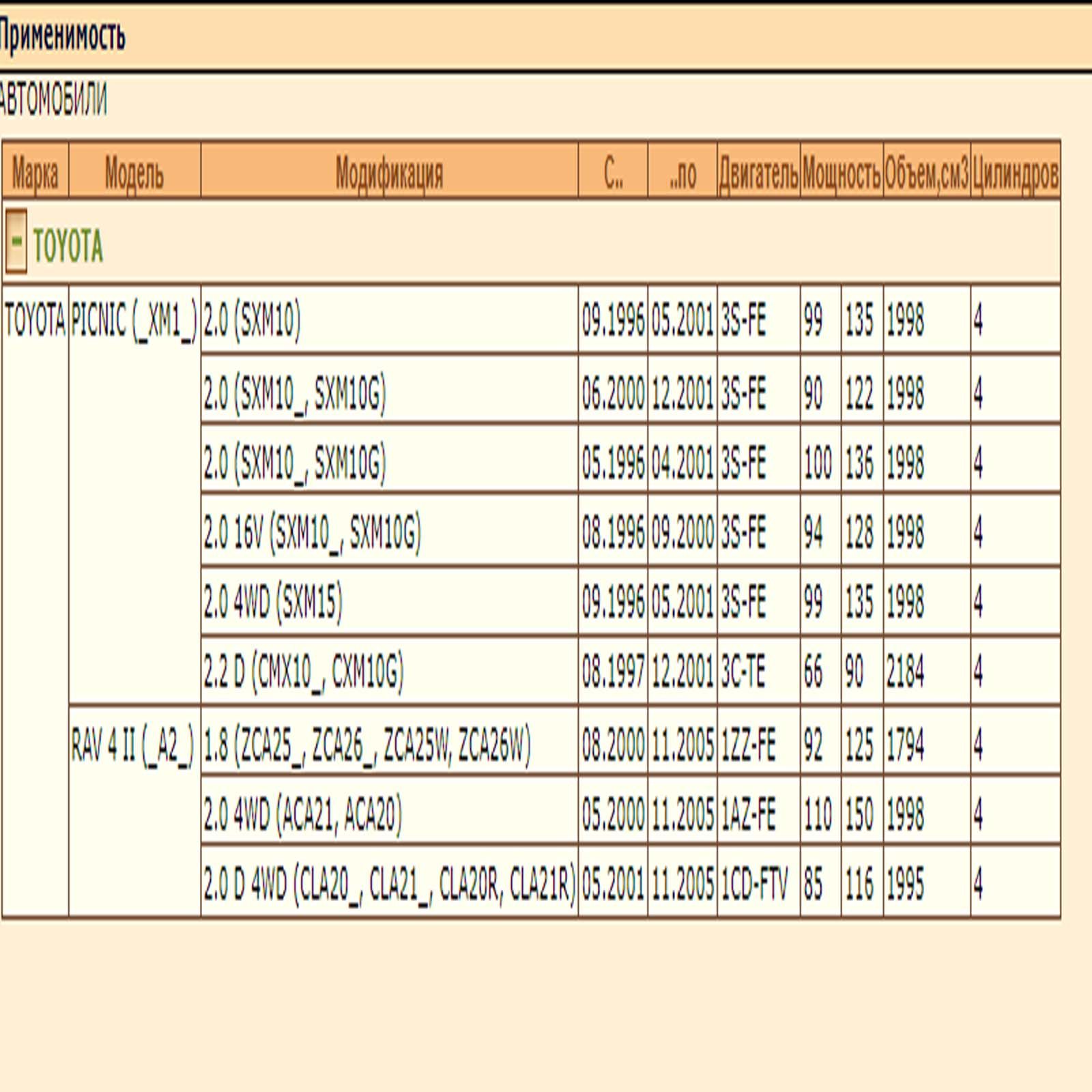The height and width of the screenshot is (1092, 1092).
Task: Click the Мощность column header
Action: (842, 171)
